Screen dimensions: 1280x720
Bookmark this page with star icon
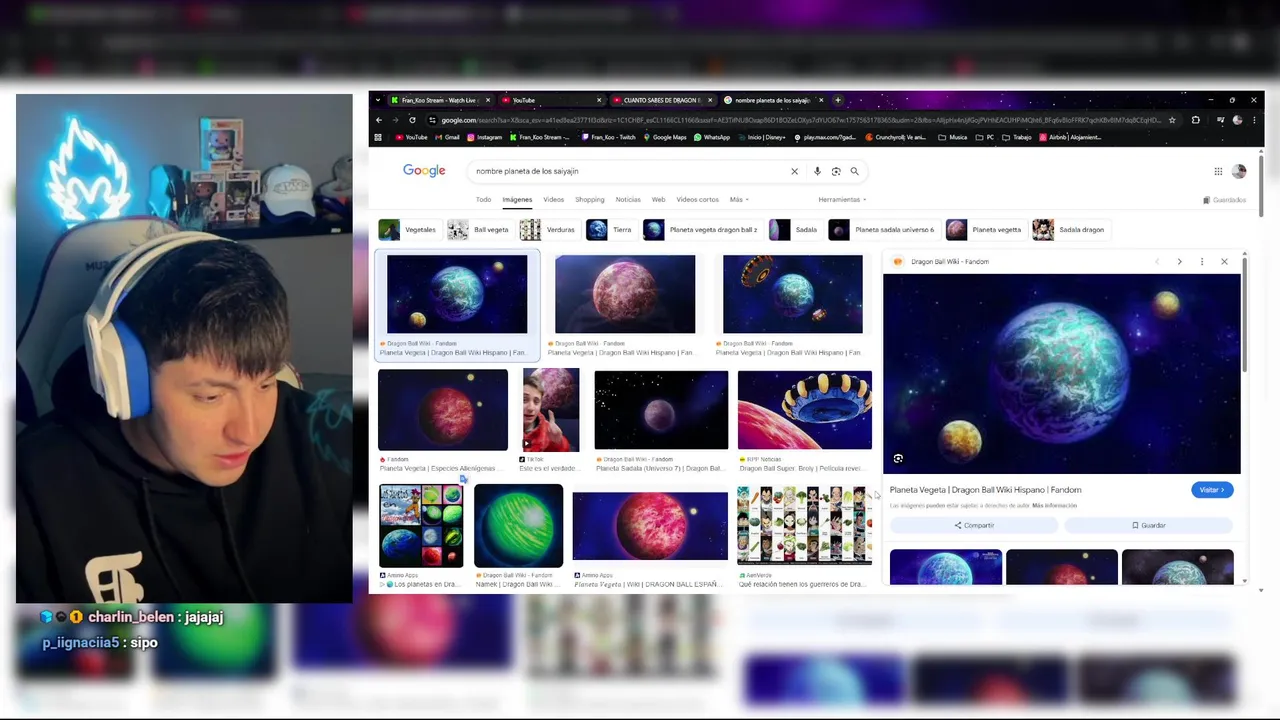click(1172, 120)
